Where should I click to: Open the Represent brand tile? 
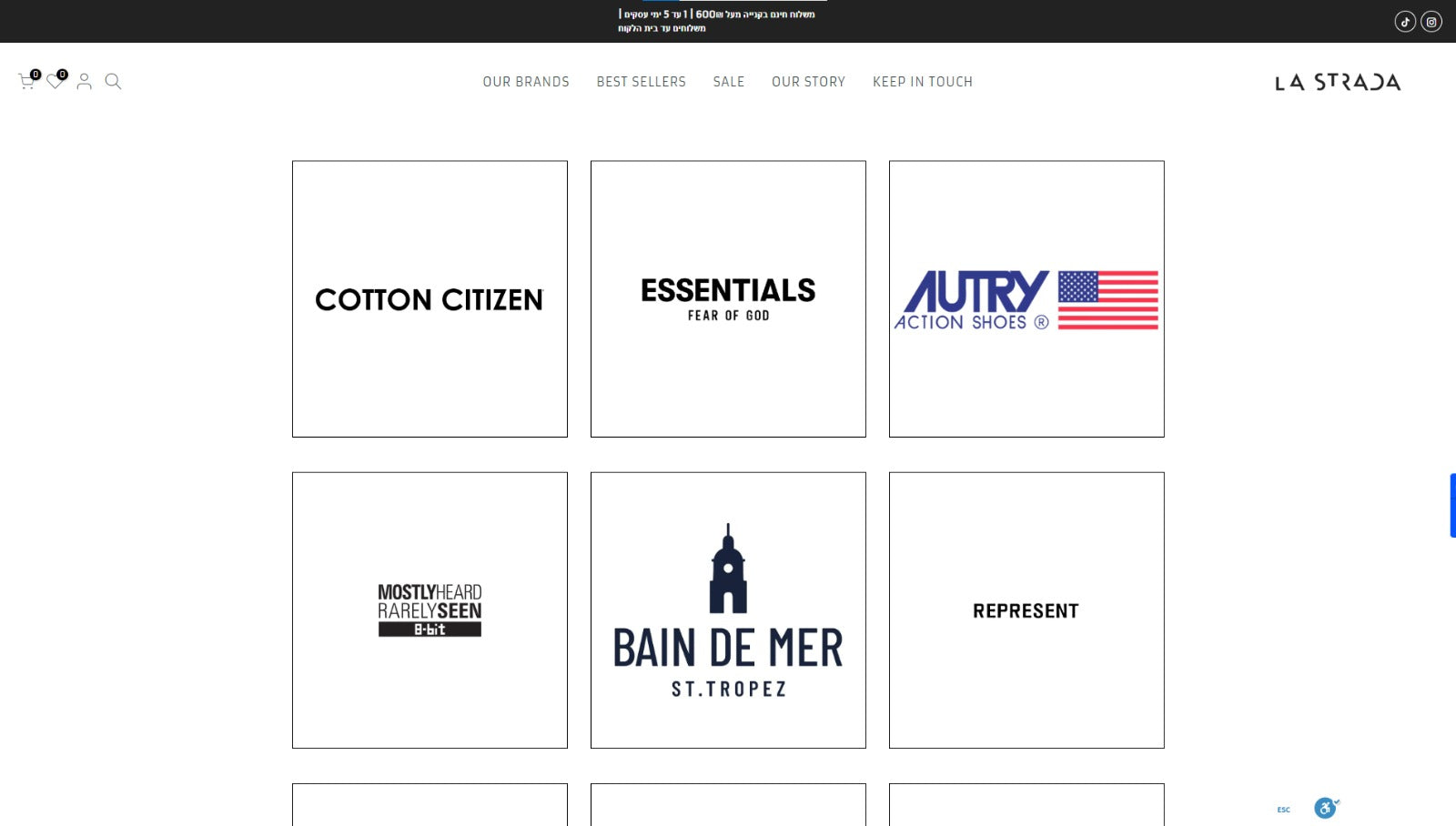point(1026,609)
